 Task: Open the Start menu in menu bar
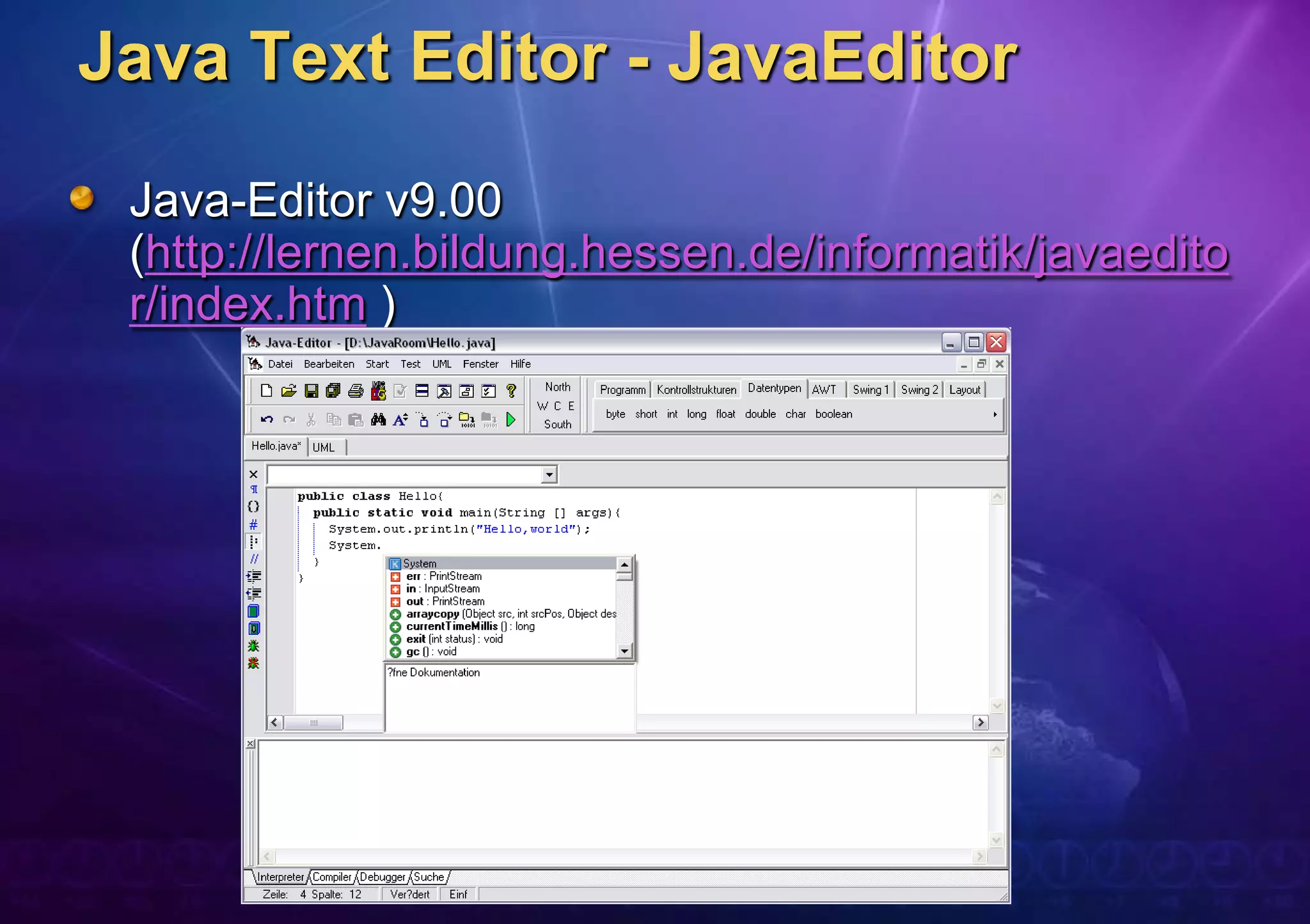(x=377, y=364)
